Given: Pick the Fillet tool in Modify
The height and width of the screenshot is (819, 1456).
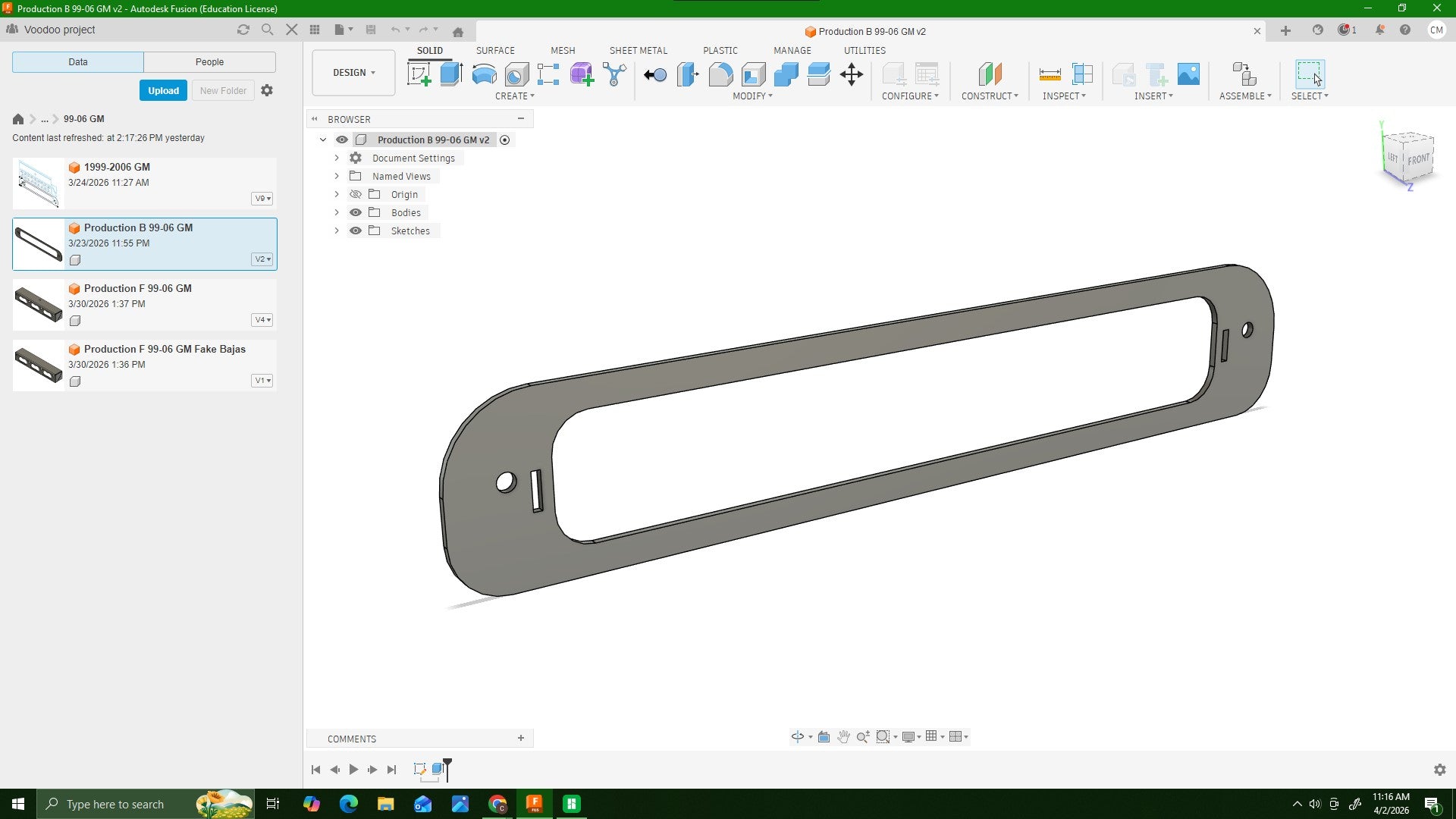Looking at the screenshot, I should click(720, 74).
